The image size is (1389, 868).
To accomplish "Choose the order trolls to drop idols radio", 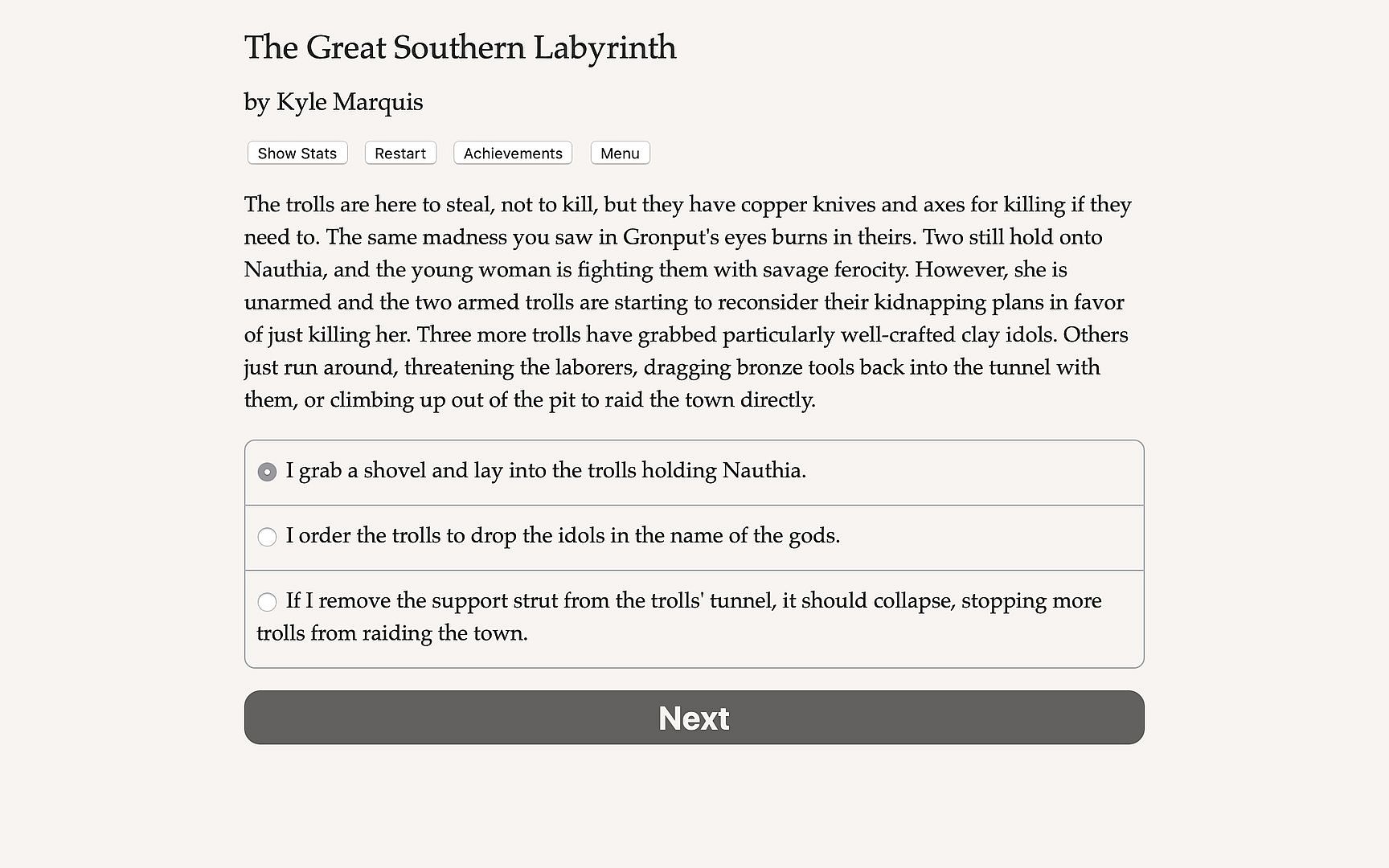I will 267,537.
